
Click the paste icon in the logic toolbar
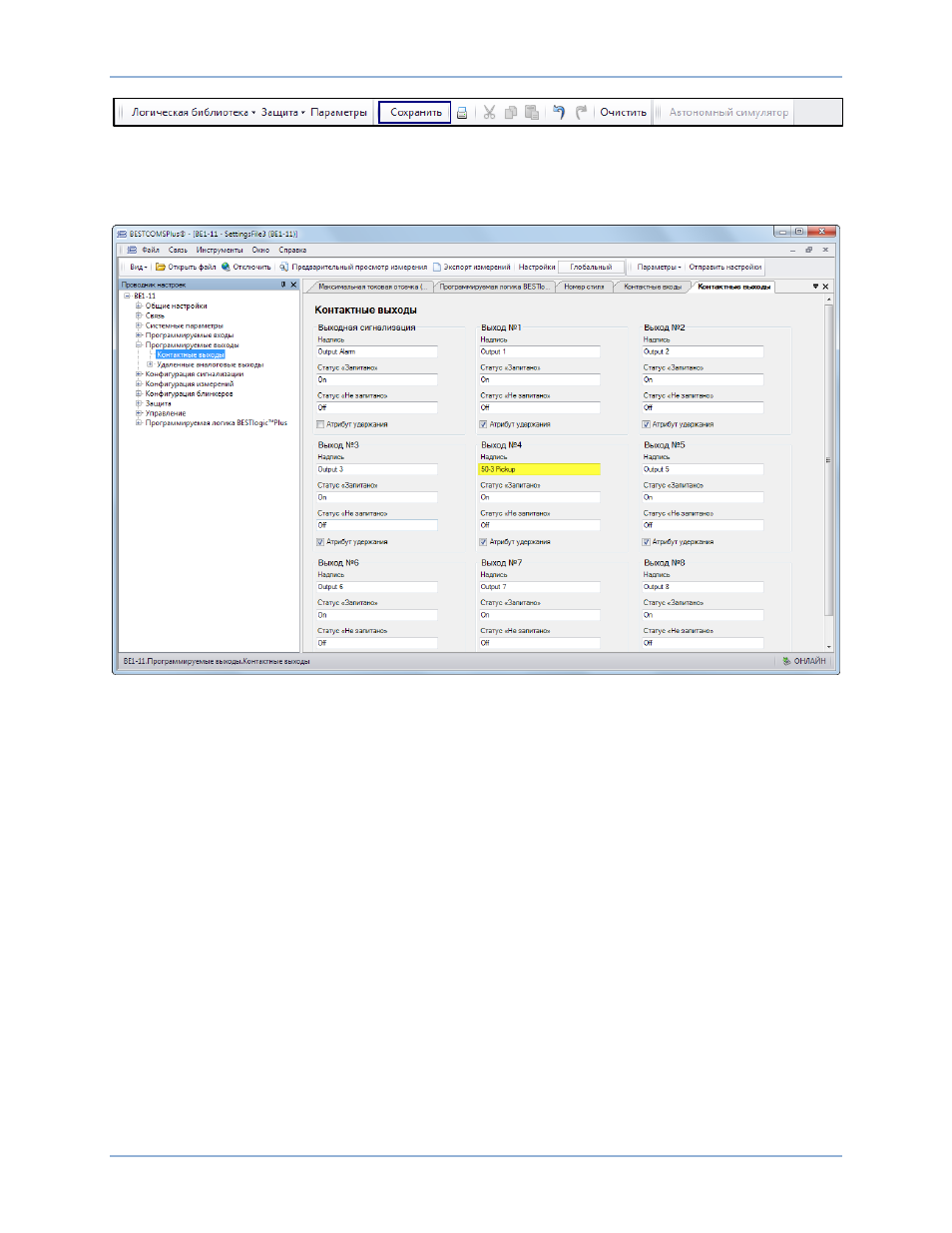[532, 113]
